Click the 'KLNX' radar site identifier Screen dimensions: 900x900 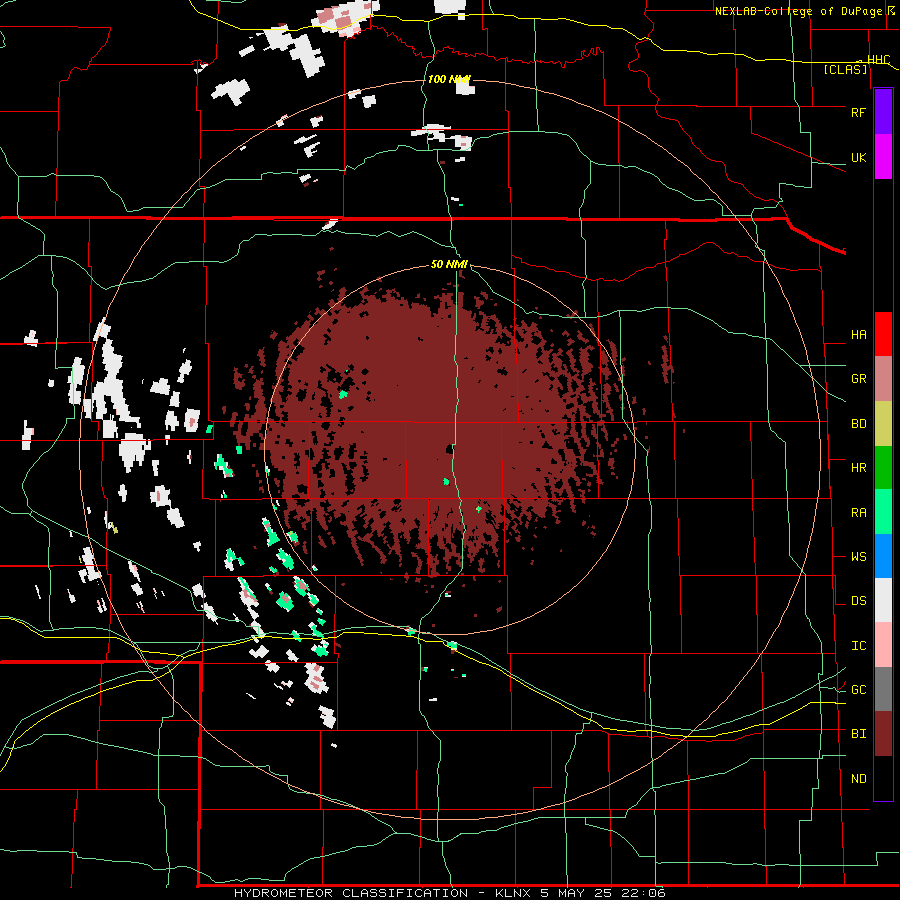click(x=513, y=893)
